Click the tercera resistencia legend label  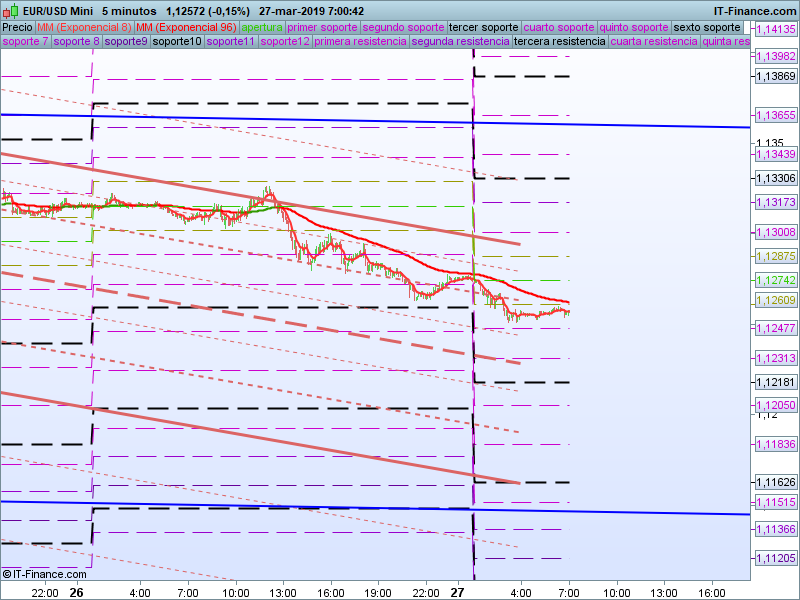559,42
